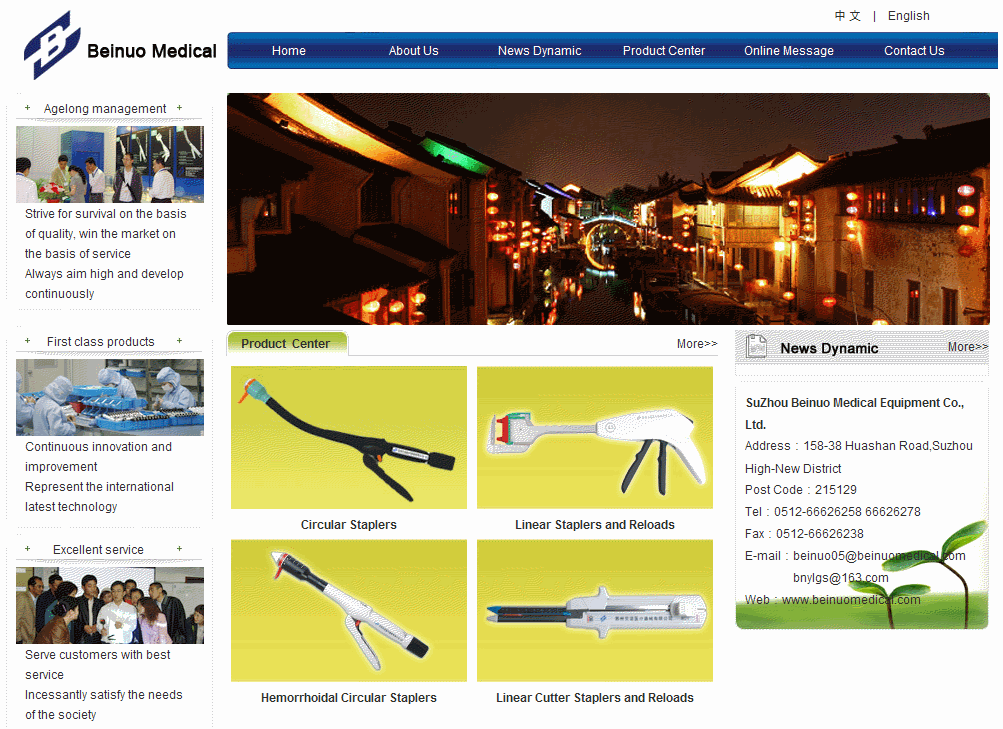Click the Beinuo Medical logo icon
Screen dimensions: 1003x729
pyautogui.click(x=52, y=45)
